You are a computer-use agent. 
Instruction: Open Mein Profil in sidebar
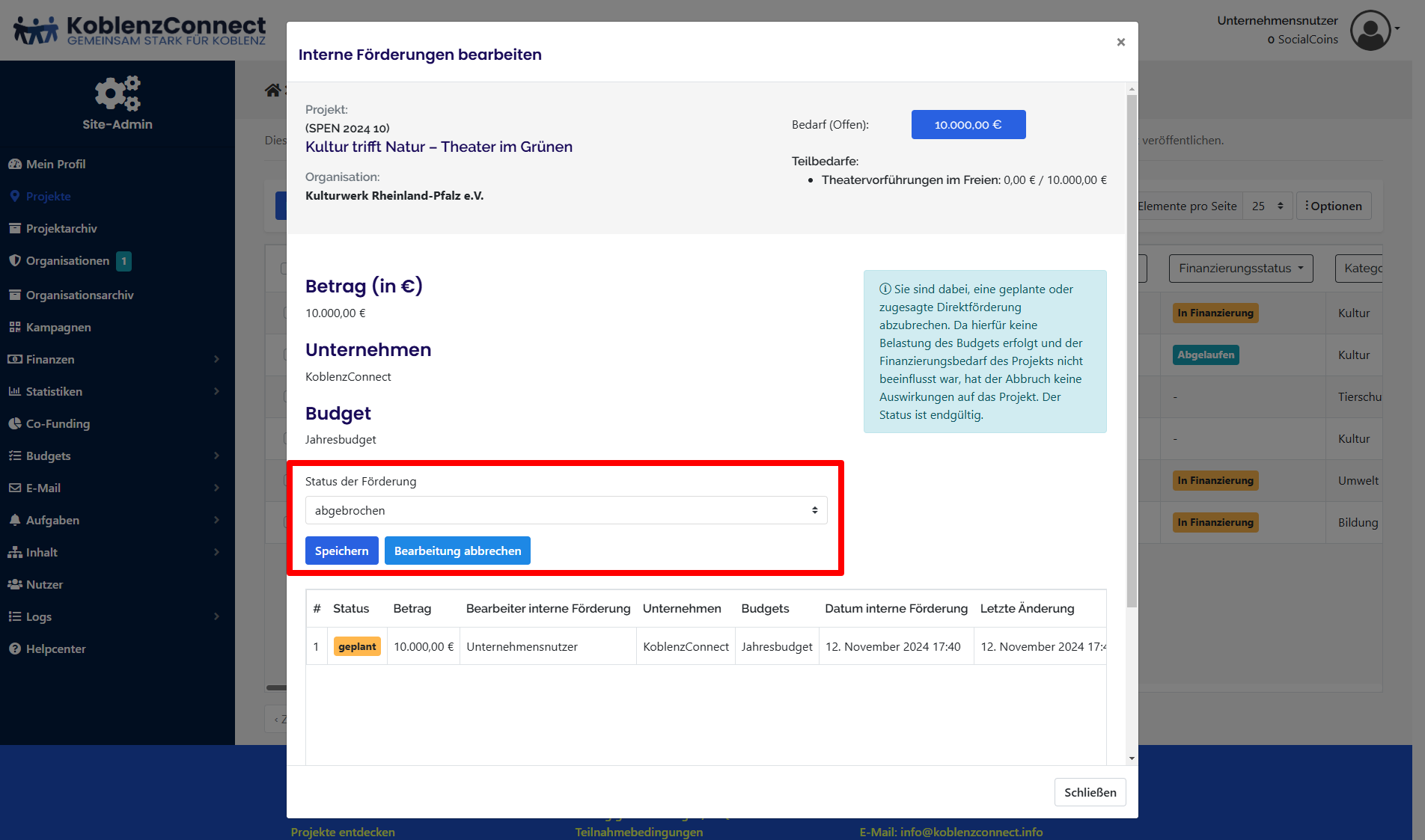[55, 164]
